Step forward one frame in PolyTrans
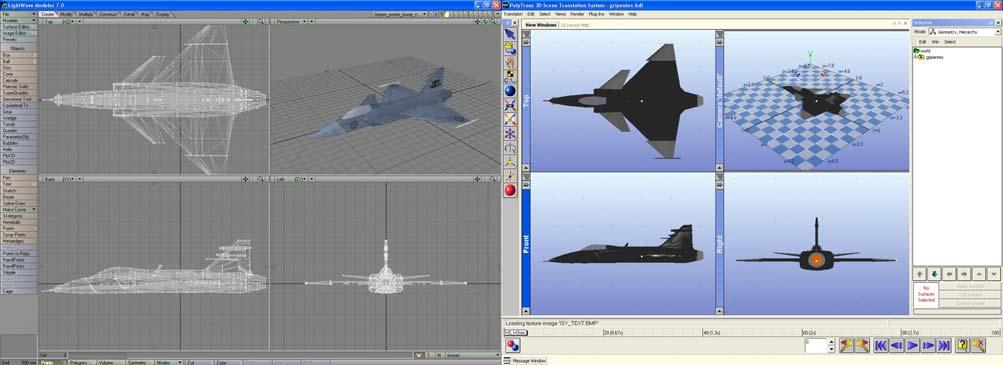This screenshot has width=1003, height=365. [928, 345]
